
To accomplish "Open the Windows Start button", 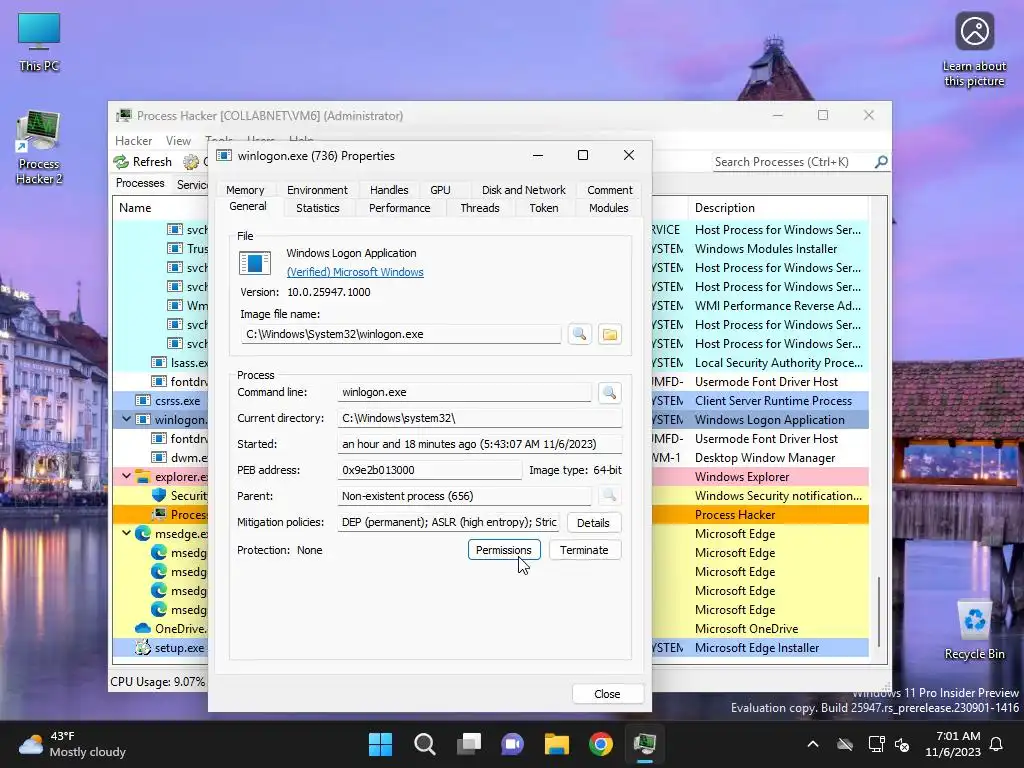I will [380, 744].
